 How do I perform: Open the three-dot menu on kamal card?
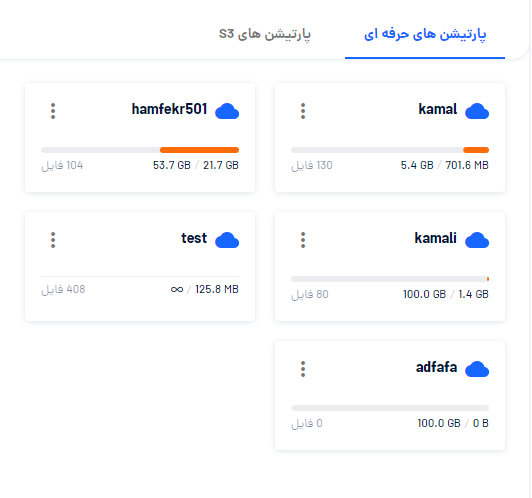click(x=303, y=111)
